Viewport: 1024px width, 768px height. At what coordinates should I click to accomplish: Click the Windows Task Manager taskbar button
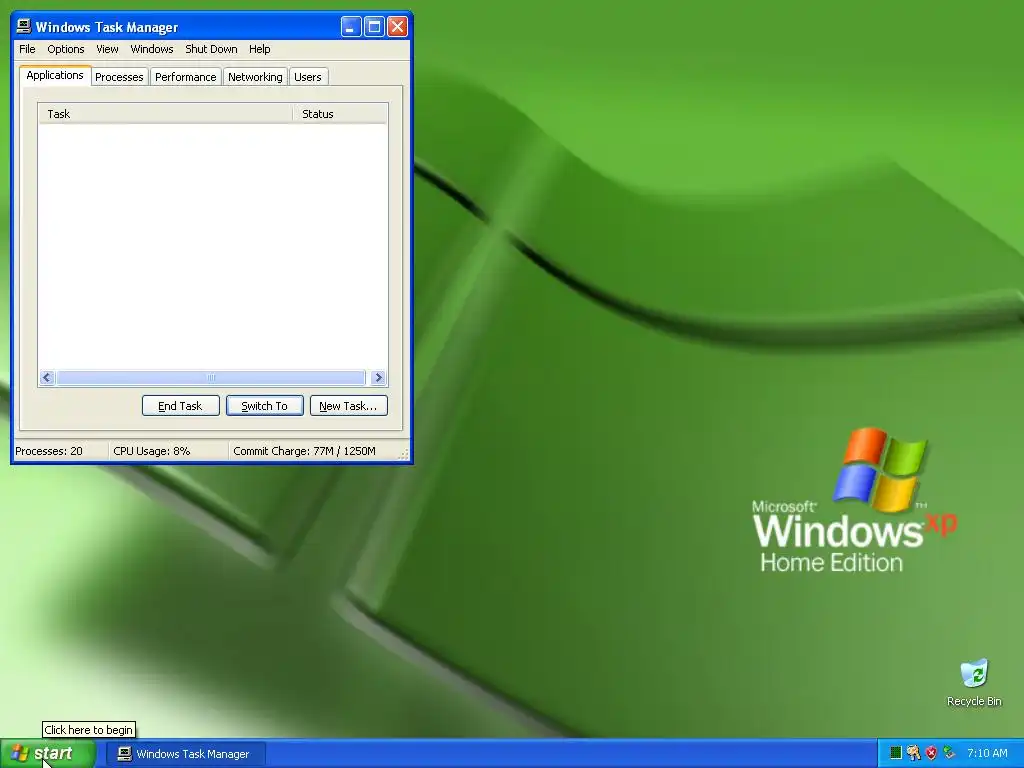pos(185,754)
